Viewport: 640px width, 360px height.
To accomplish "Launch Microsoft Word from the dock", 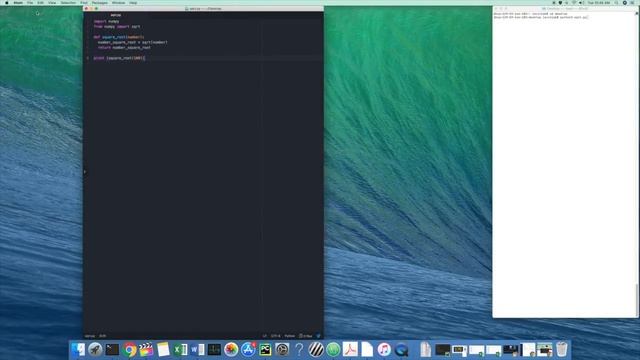I will point(197,350).
